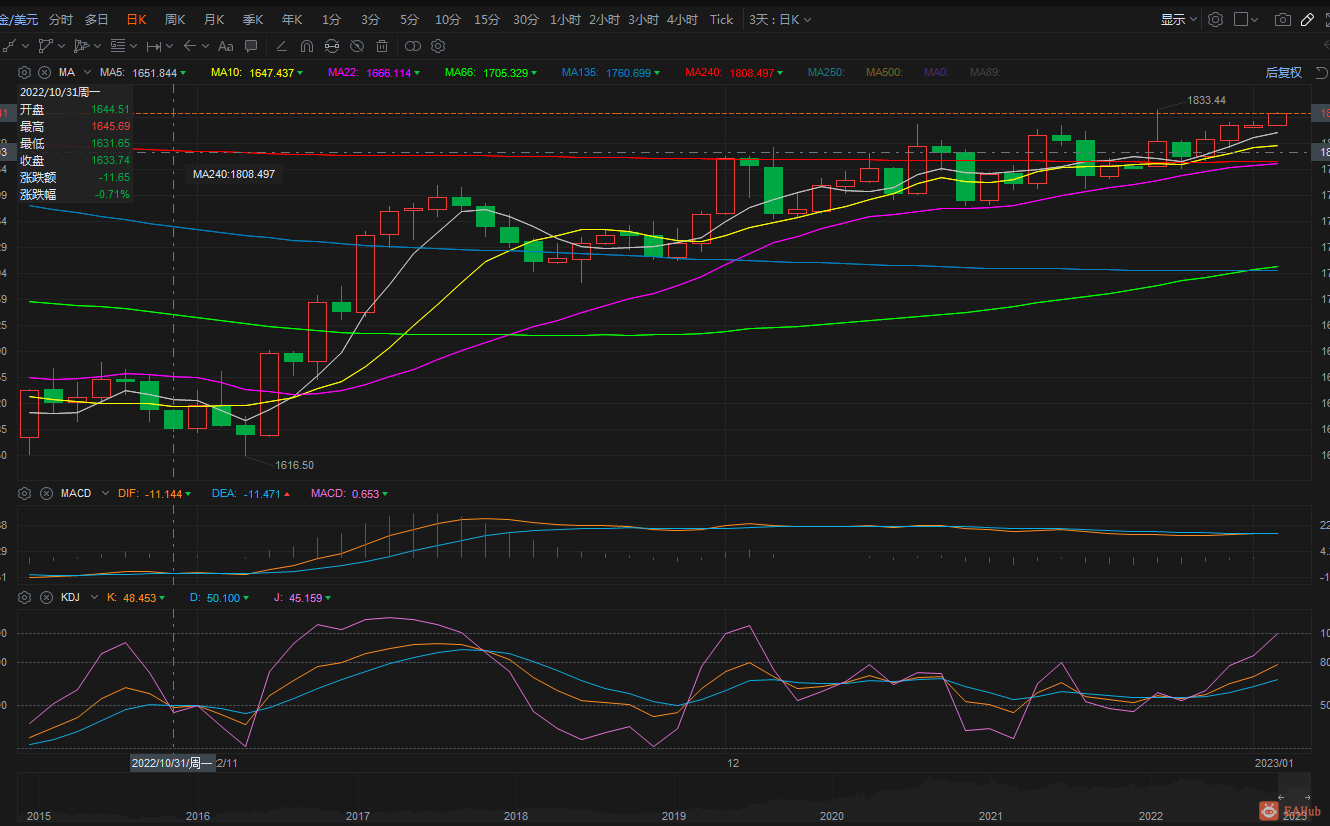The width and height of the screenshot is (1330, 826).
Task: Open KDJ indicator settings gear
Action: [25, 597]
